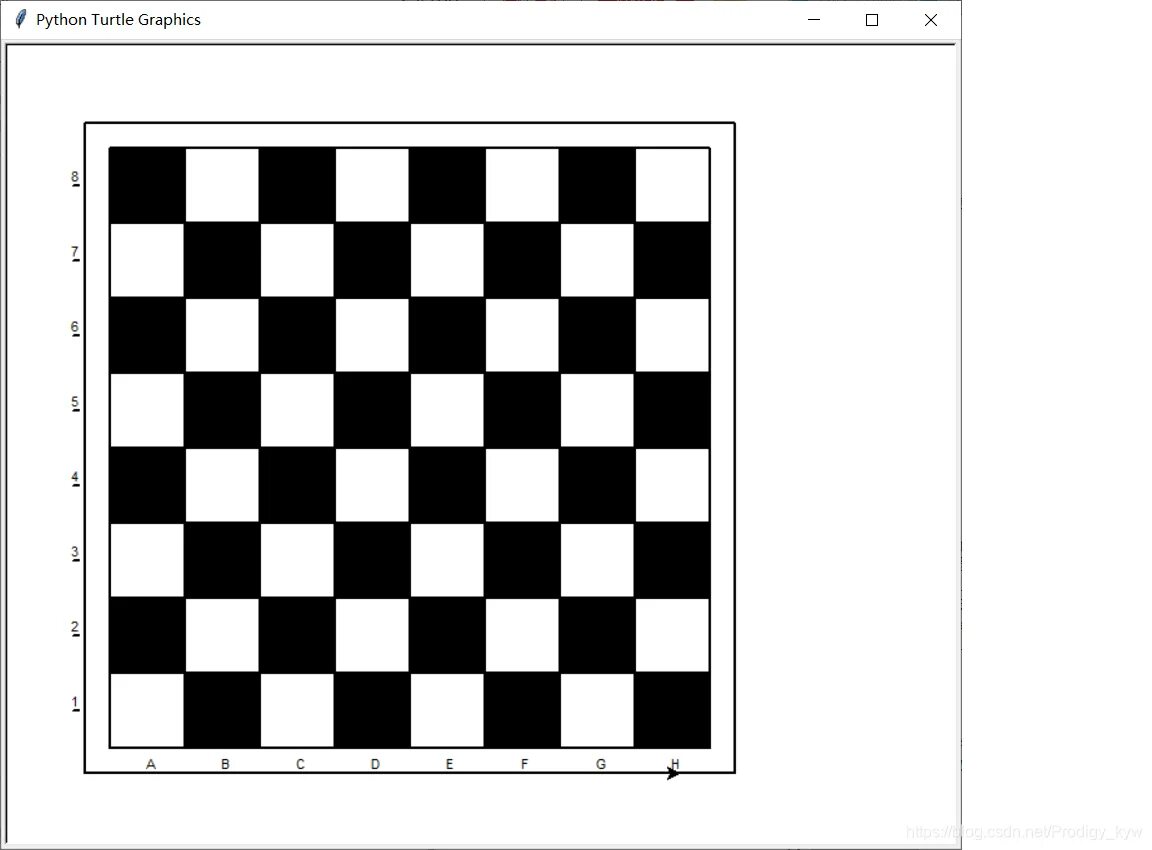
Task: Minimize the Python Turtle Graphics window
Action: [x=813, y=20]
